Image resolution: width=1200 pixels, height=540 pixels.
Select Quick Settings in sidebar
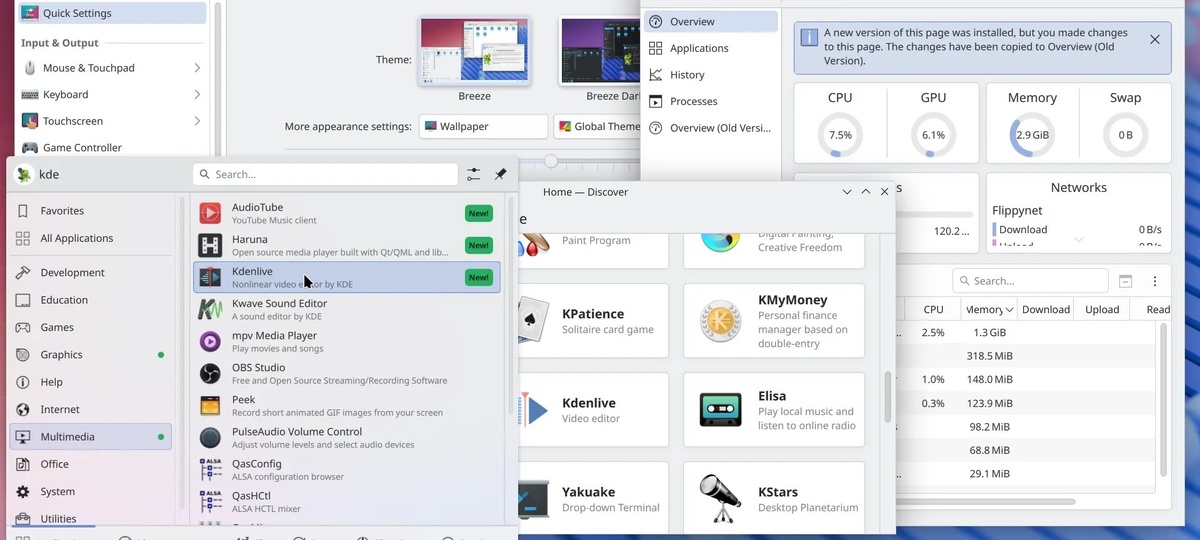(112, 13)
